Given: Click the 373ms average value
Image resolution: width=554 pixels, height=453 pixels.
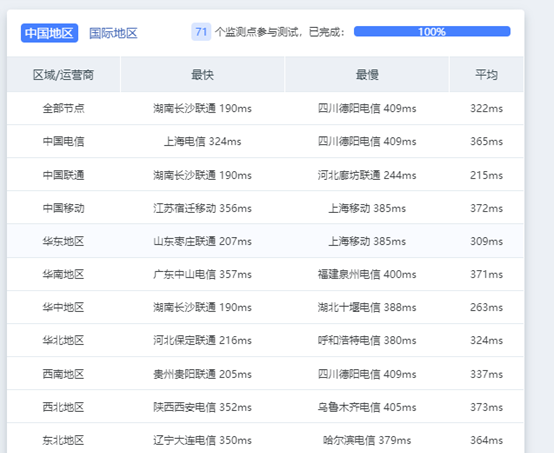Looking at the screenshot, I should click(x=487, y=407).
